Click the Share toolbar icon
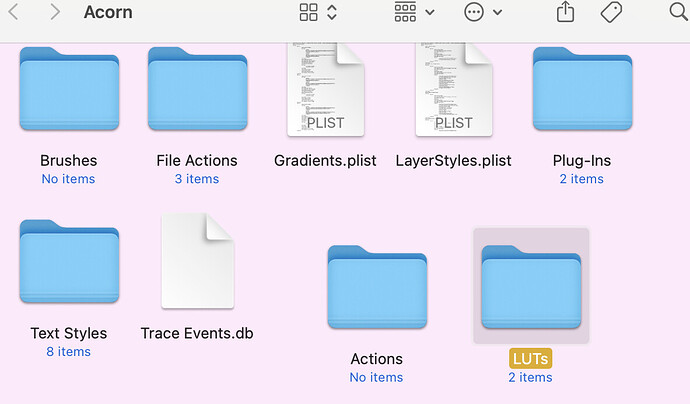The height and width of the screenshot is (404, 690). (565, 13)
